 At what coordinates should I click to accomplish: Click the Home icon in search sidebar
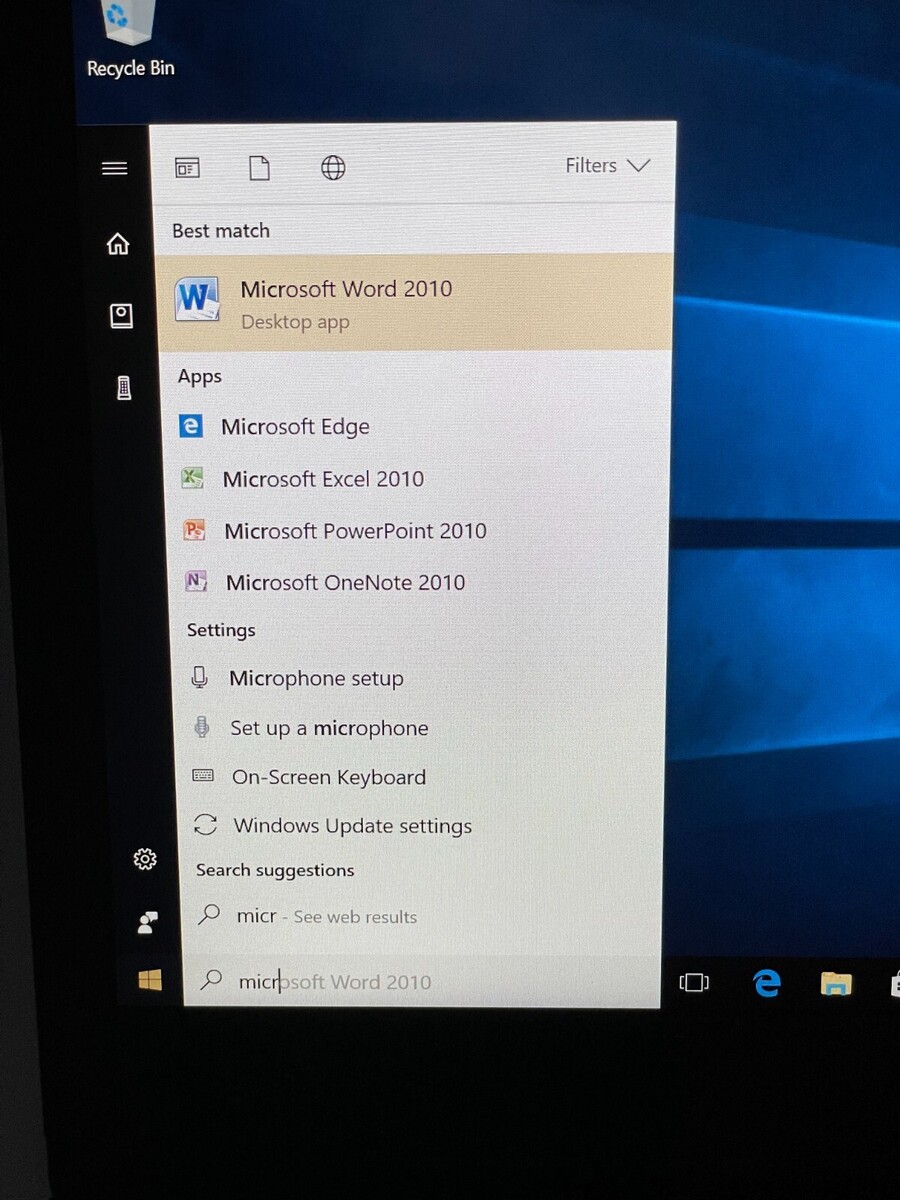click(x=118, y=243)
